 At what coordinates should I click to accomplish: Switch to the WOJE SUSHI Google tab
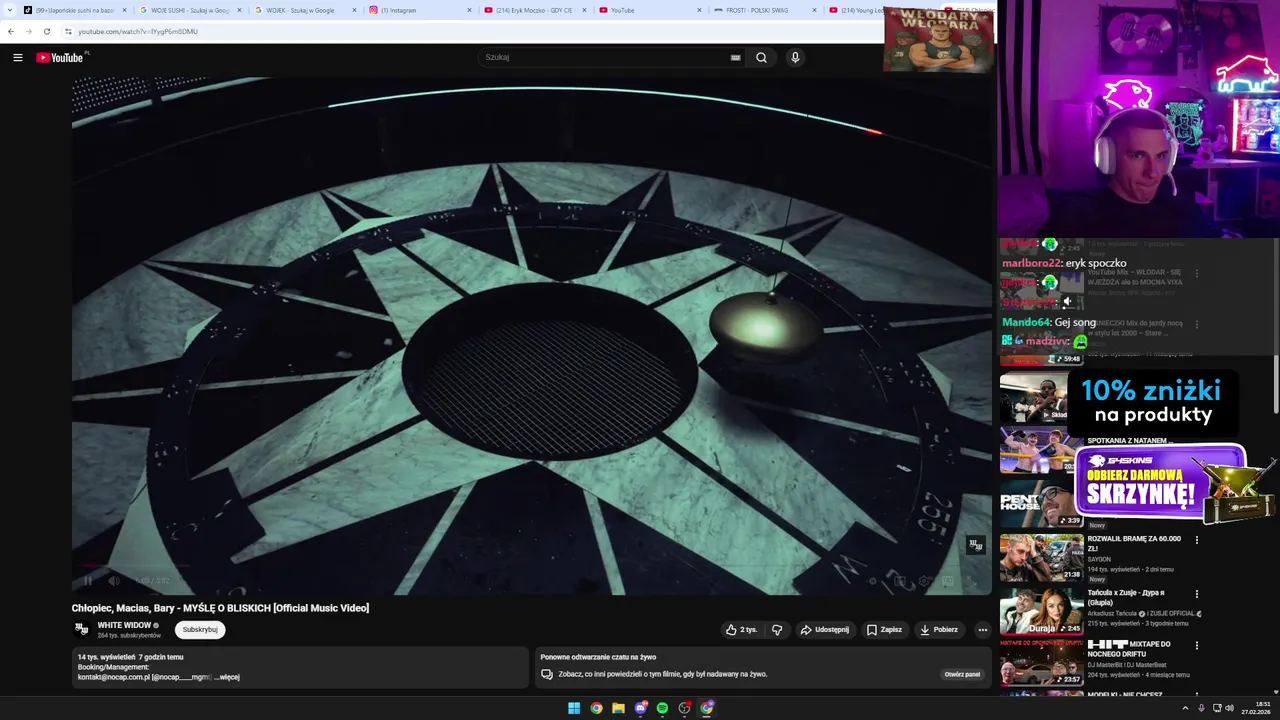tap(190, 10)
